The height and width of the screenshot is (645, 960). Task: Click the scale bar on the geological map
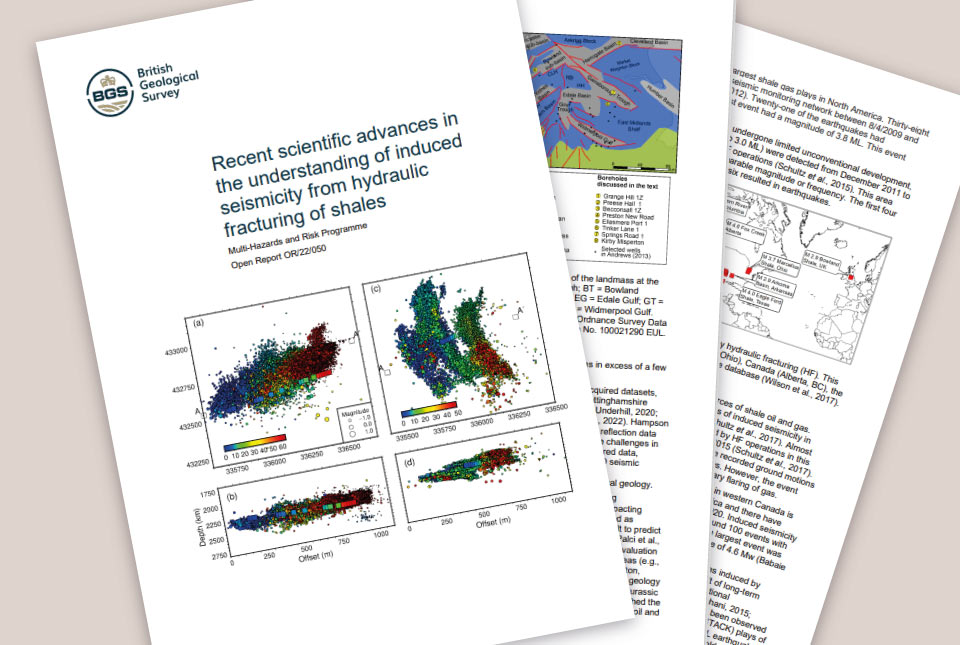click(x=640, y=166)
